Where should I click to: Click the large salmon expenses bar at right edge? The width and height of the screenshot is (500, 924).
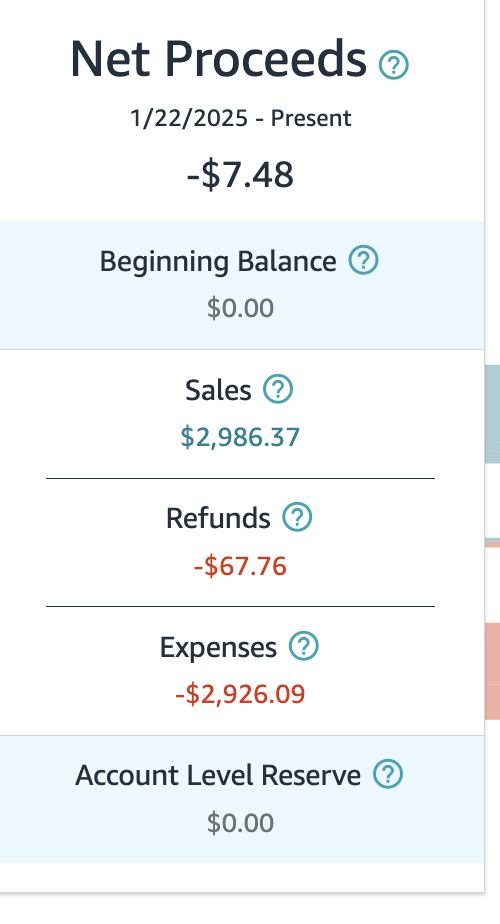pyautogui.click(x=492, y=671)
